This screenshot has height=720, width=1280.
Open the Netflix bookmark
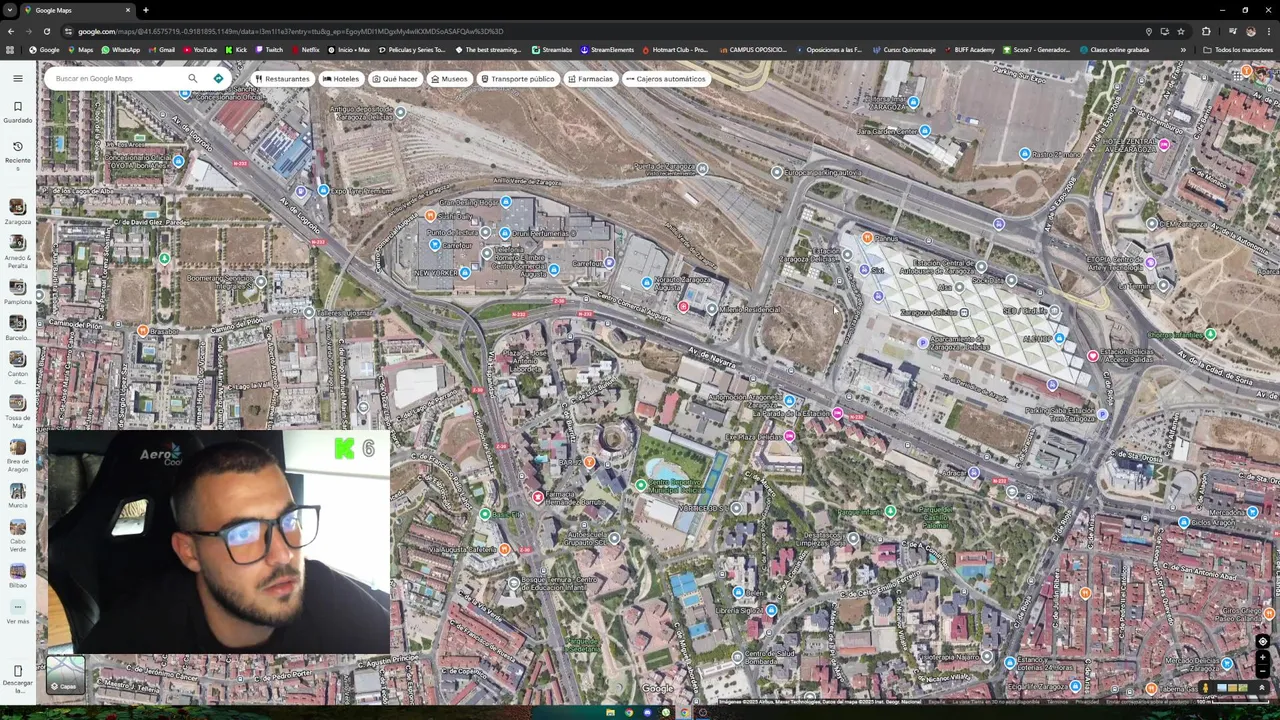pyautogui.click(x=305, y=50)
